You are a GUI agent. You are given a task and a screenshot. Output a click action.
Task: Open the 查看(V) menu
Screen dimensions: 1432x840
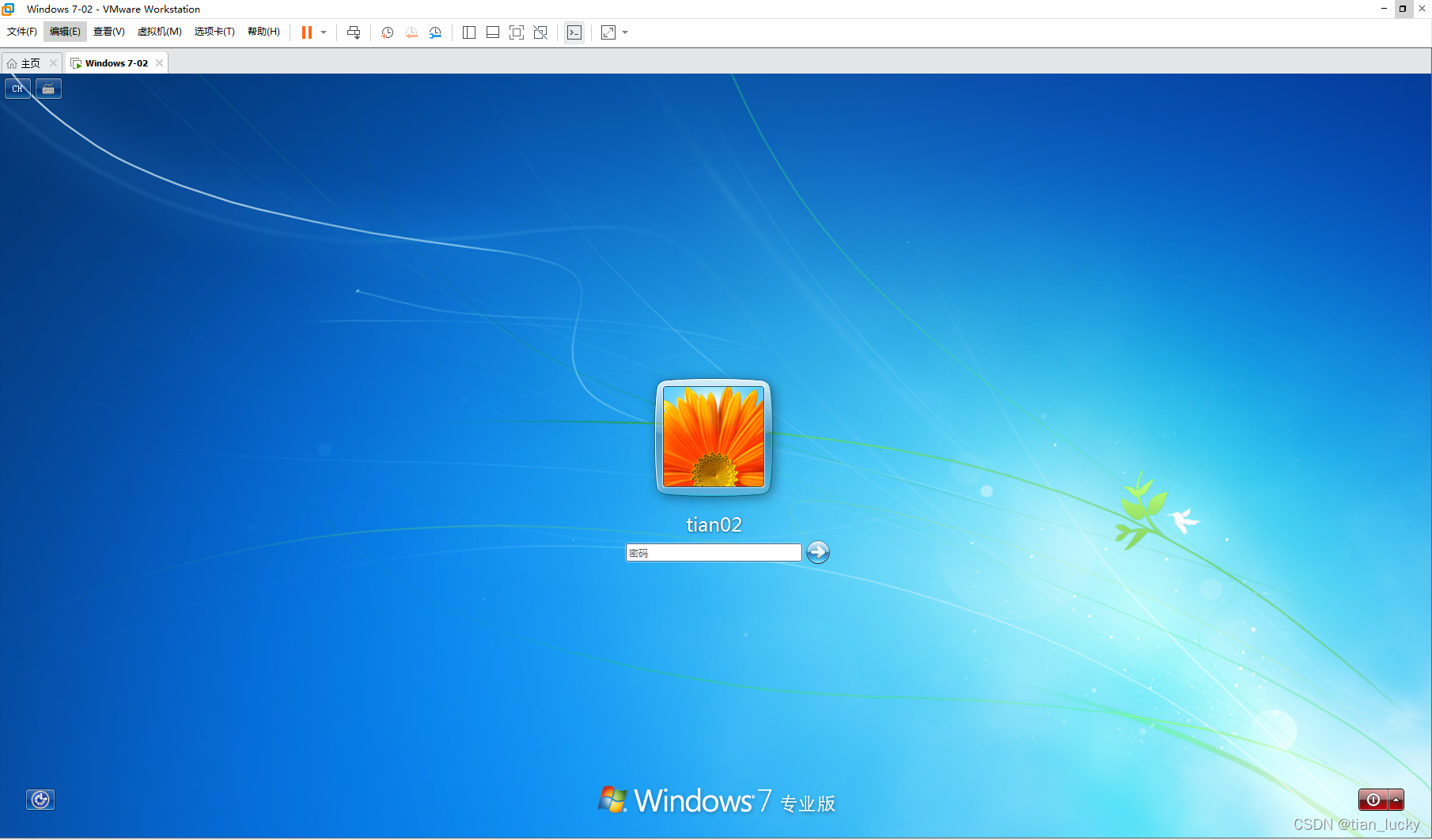(109, 32)
